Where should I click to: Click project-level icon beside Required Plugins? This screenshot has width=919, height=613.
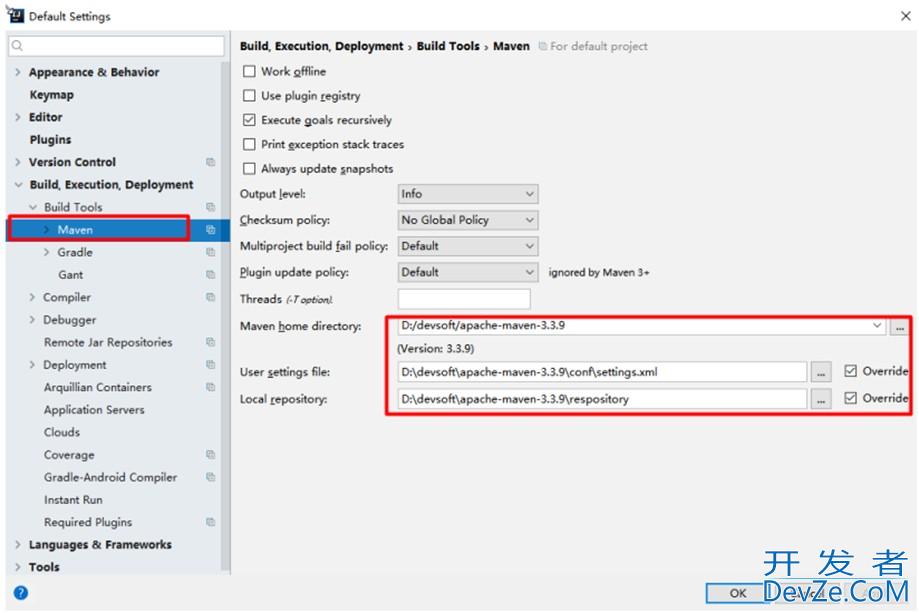pos(210,522)
